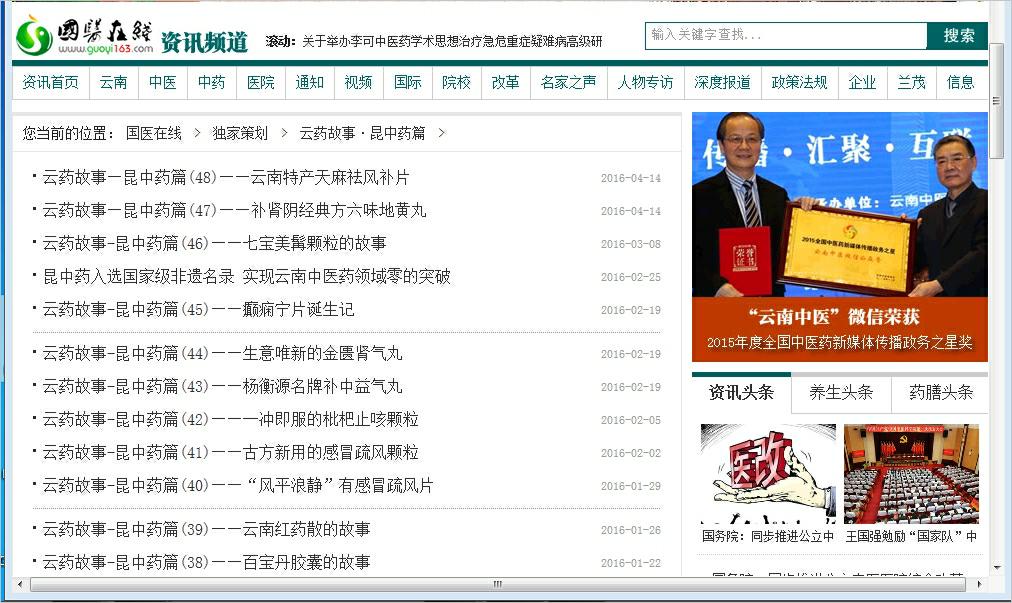1012x603 pixels.
Task: Open article (48) 云南特产天麻祛风补片
Action: (x=226, y=178)
